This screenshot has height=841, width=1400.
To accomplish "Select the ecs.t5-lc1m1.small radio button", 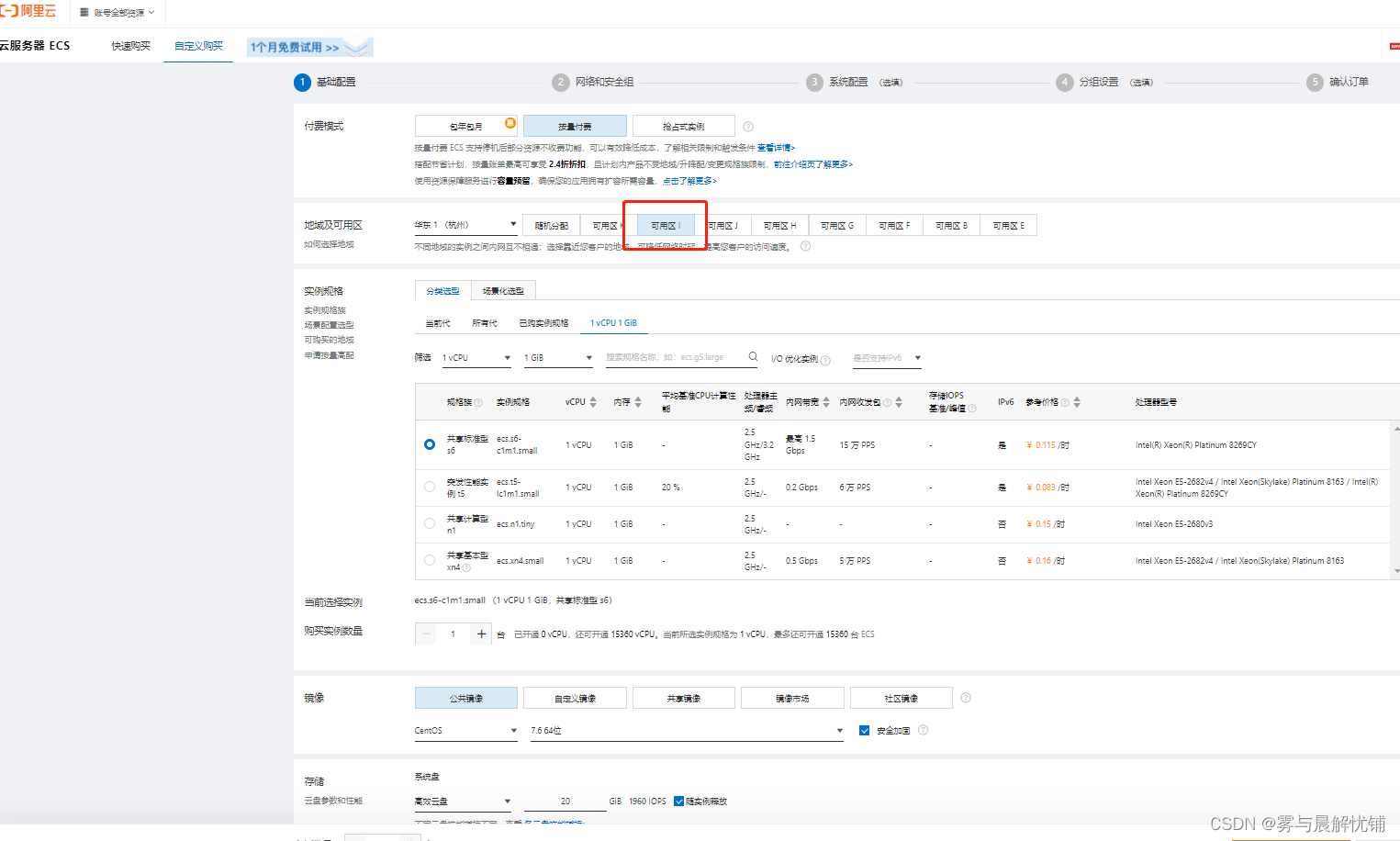I will click(x=430, y=487).
